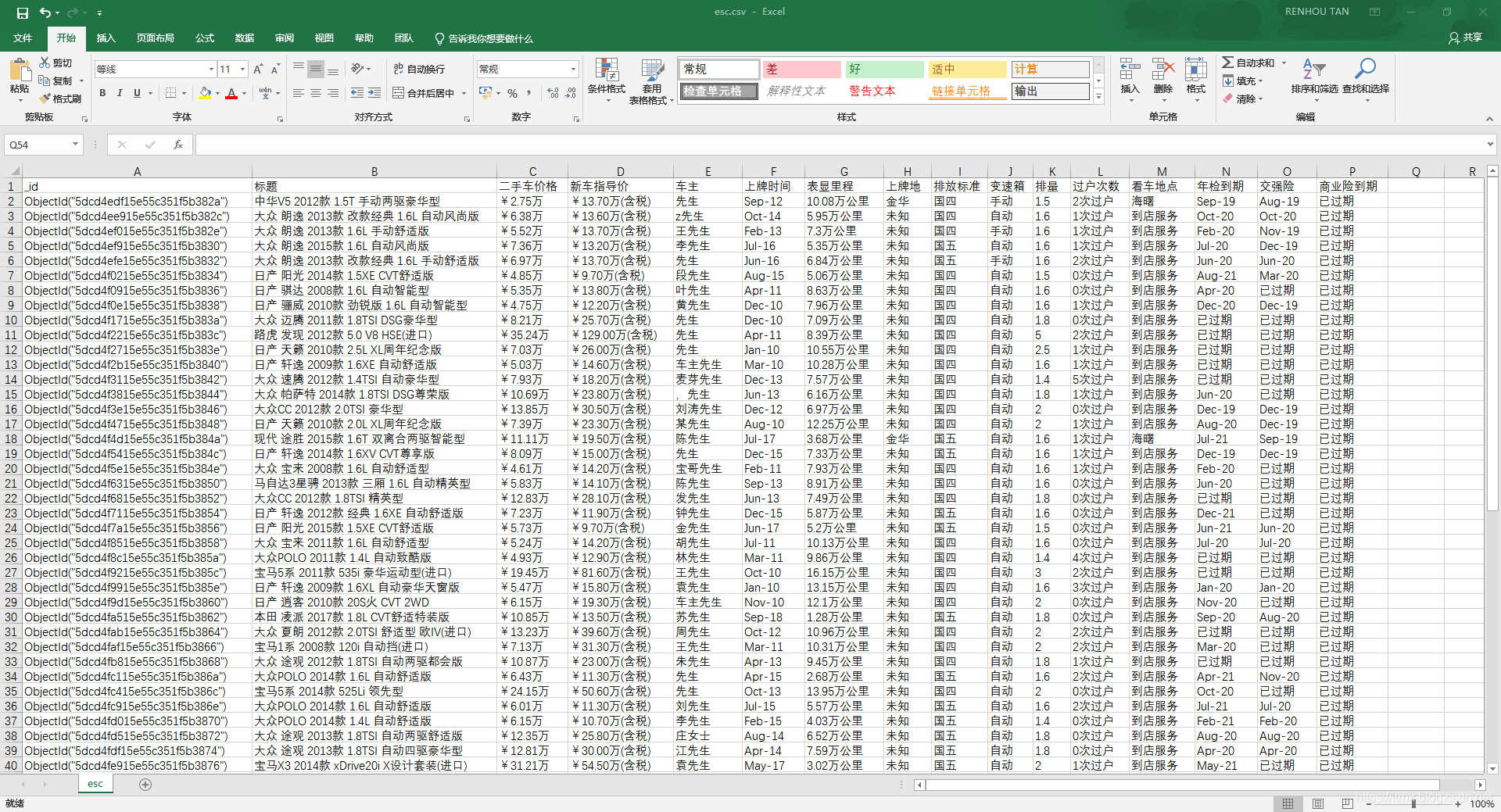Click the Select All corner triangle
Image resolution: width=1501 pixels, height=812 pixels.
click(13, 171)
